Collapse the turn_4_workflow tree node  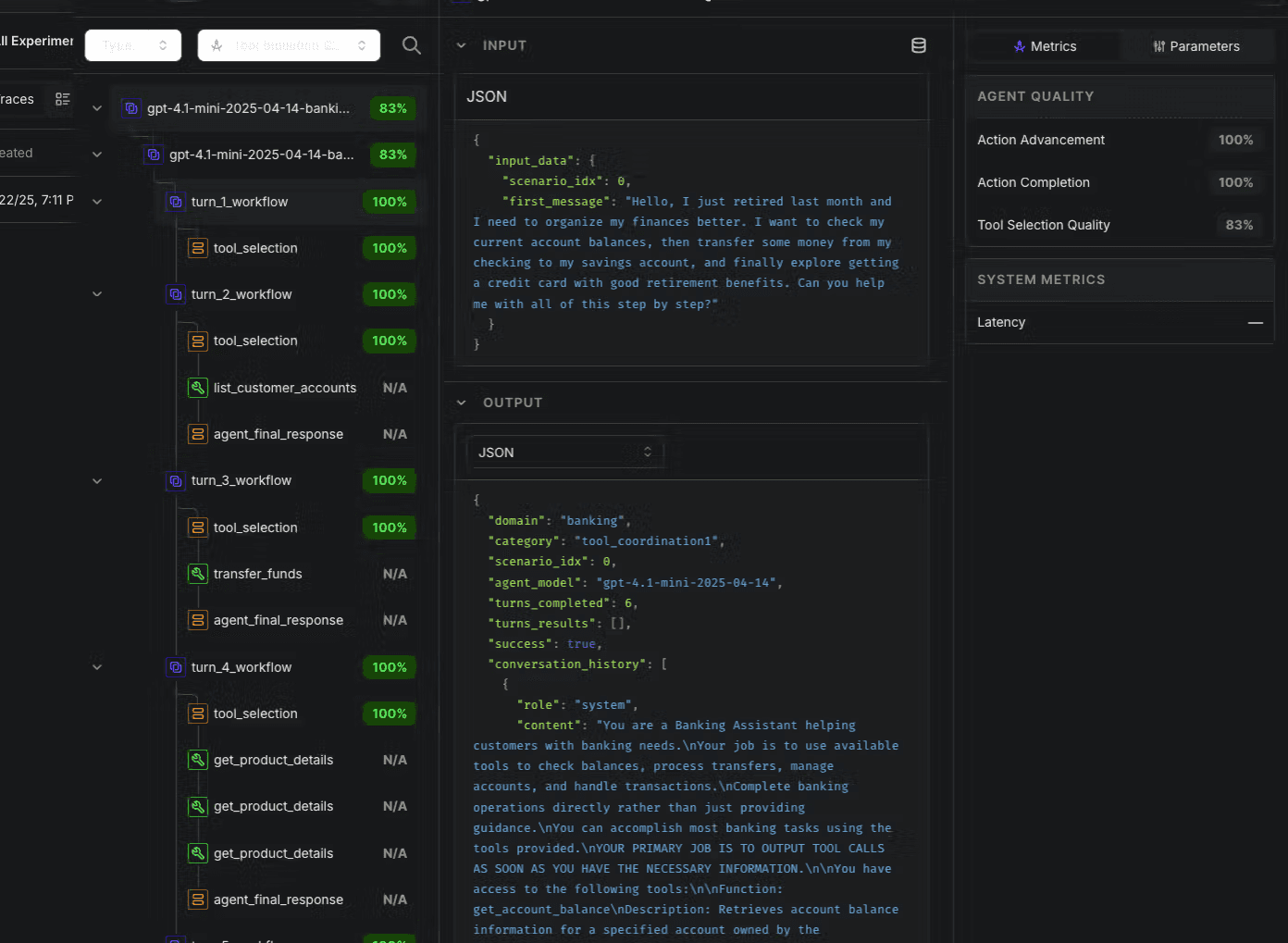coord(97,667)
